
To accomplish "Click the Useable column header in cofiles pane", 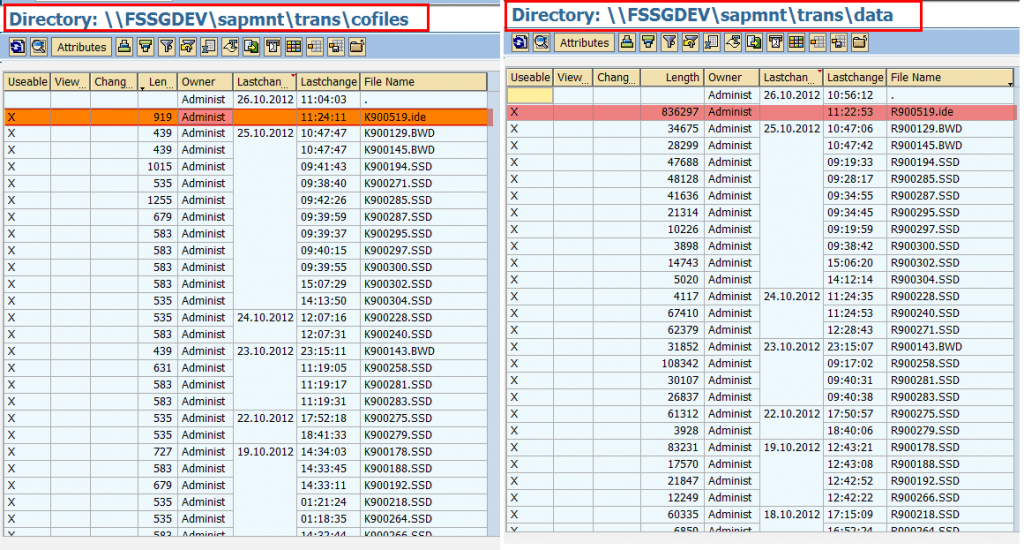I will coord(27,82).
